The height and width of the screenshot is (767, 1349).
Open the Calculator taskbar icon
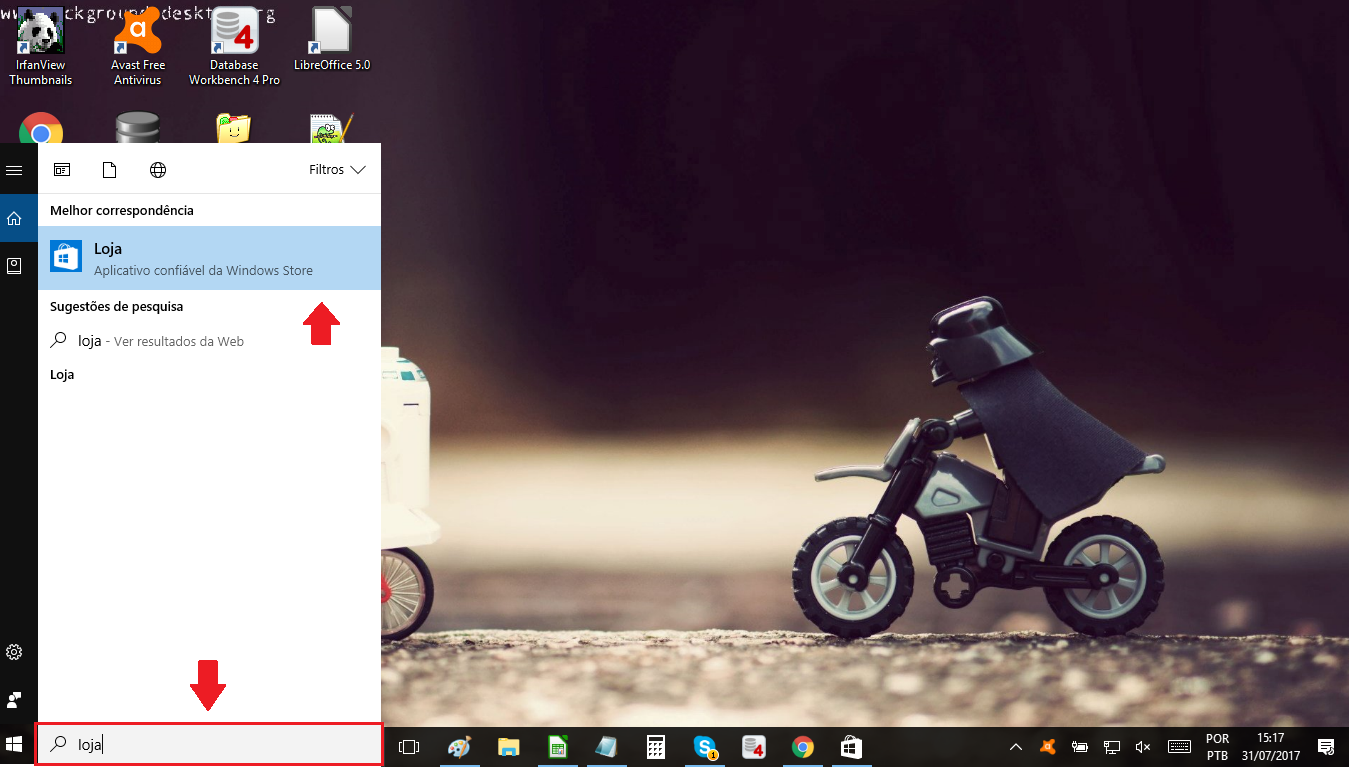coord(656,747)
